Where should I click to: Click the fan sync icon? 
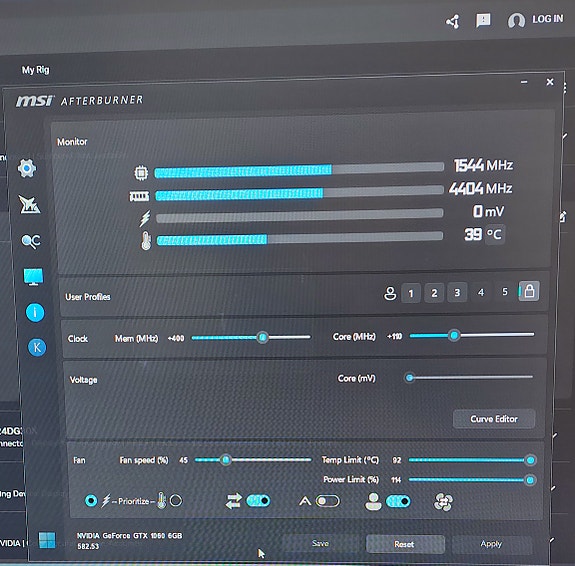coord(443,501)
